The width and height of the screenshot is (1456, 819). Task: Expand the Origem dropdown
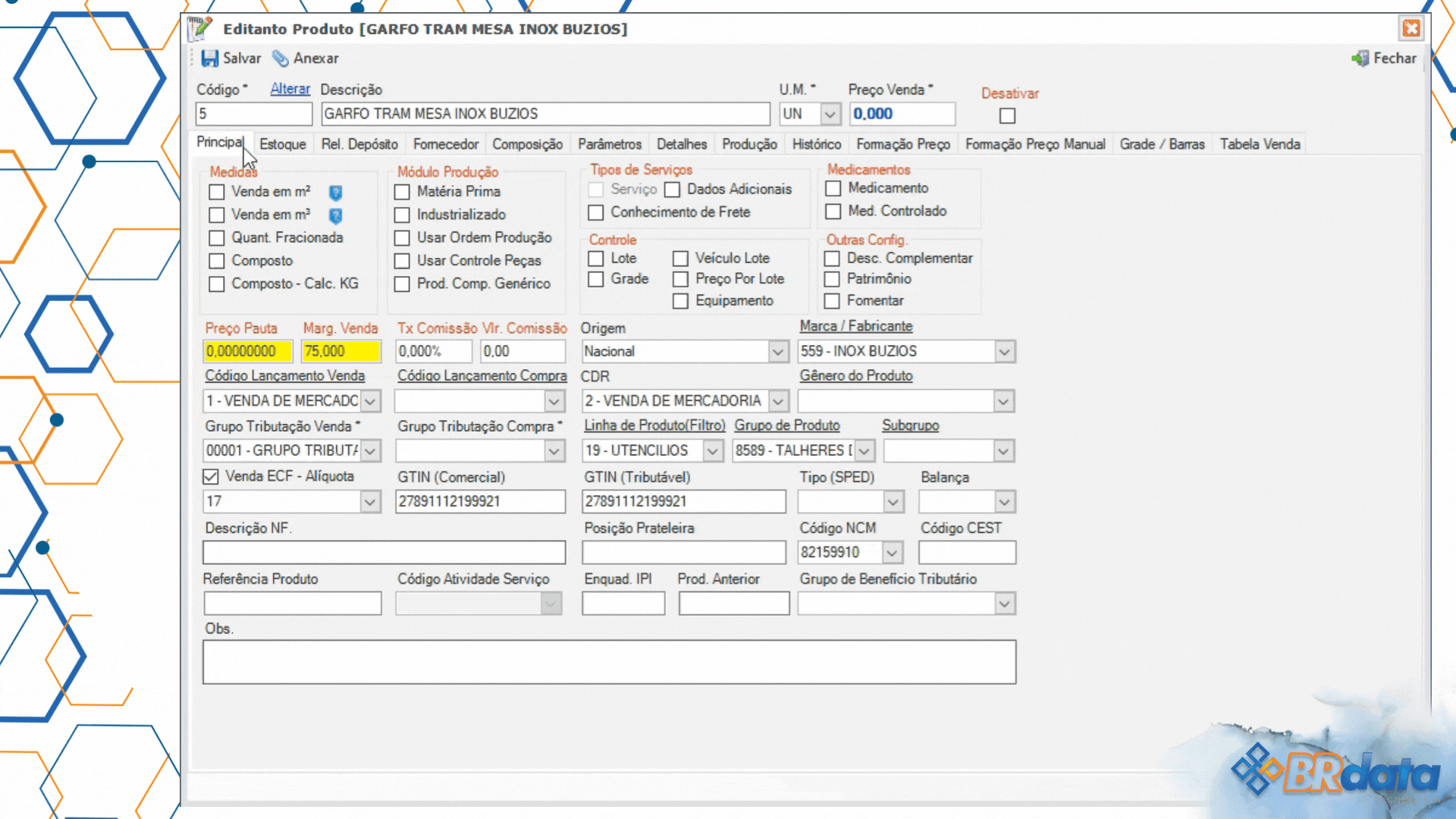point(777,352)
